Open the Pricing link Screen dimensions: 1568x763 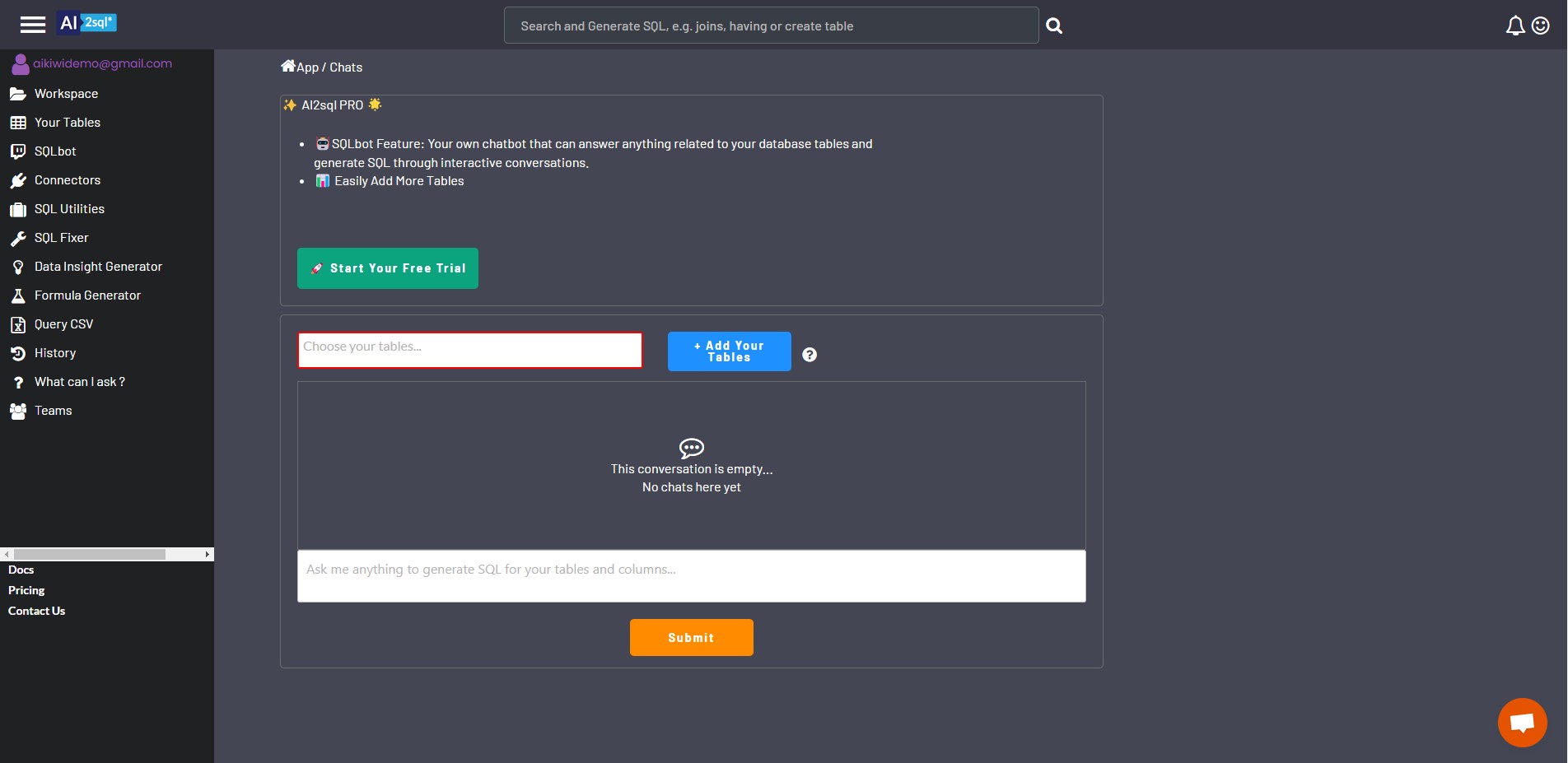coord(26,590)
